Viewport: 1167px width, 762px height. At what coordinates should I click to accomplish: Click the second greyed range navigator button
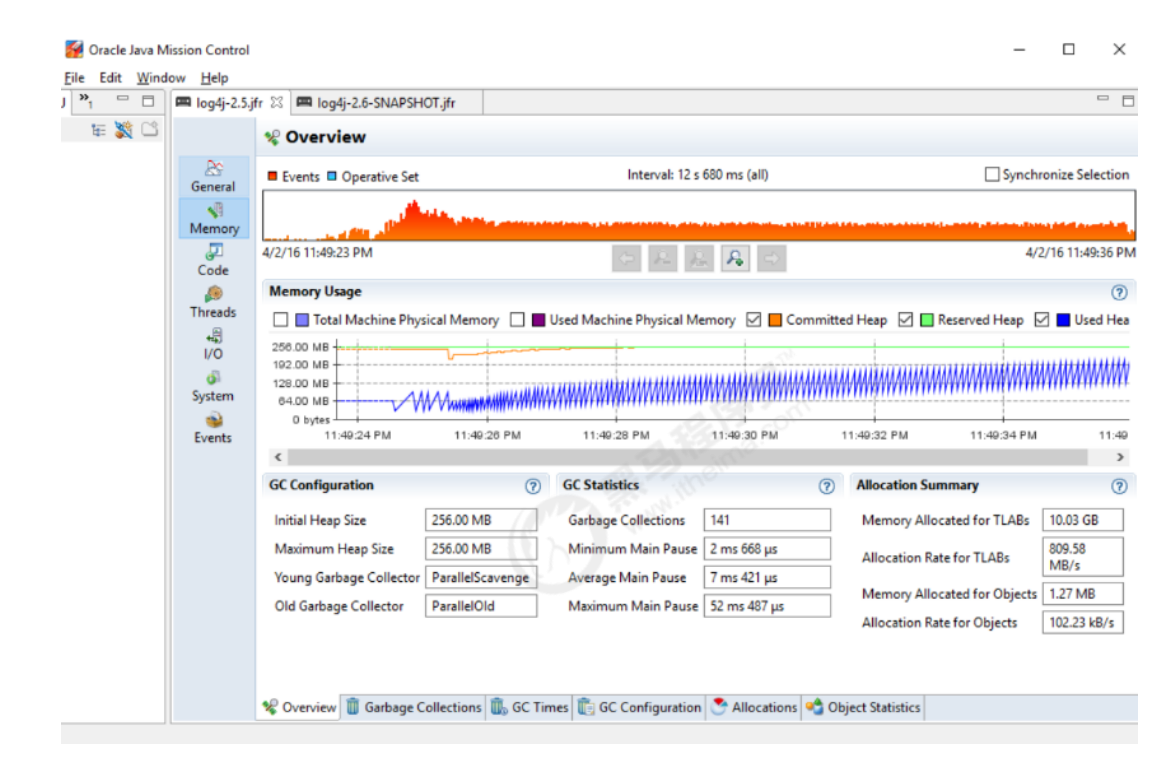662,258
